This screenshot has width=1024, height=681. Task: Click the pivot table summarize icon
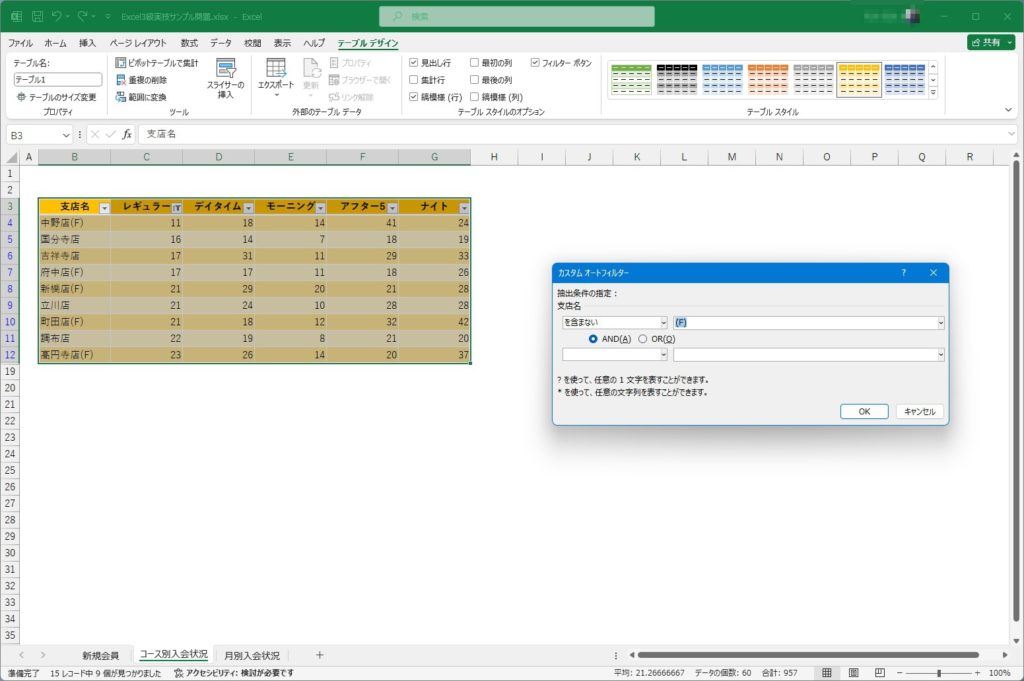coord(121,63)
